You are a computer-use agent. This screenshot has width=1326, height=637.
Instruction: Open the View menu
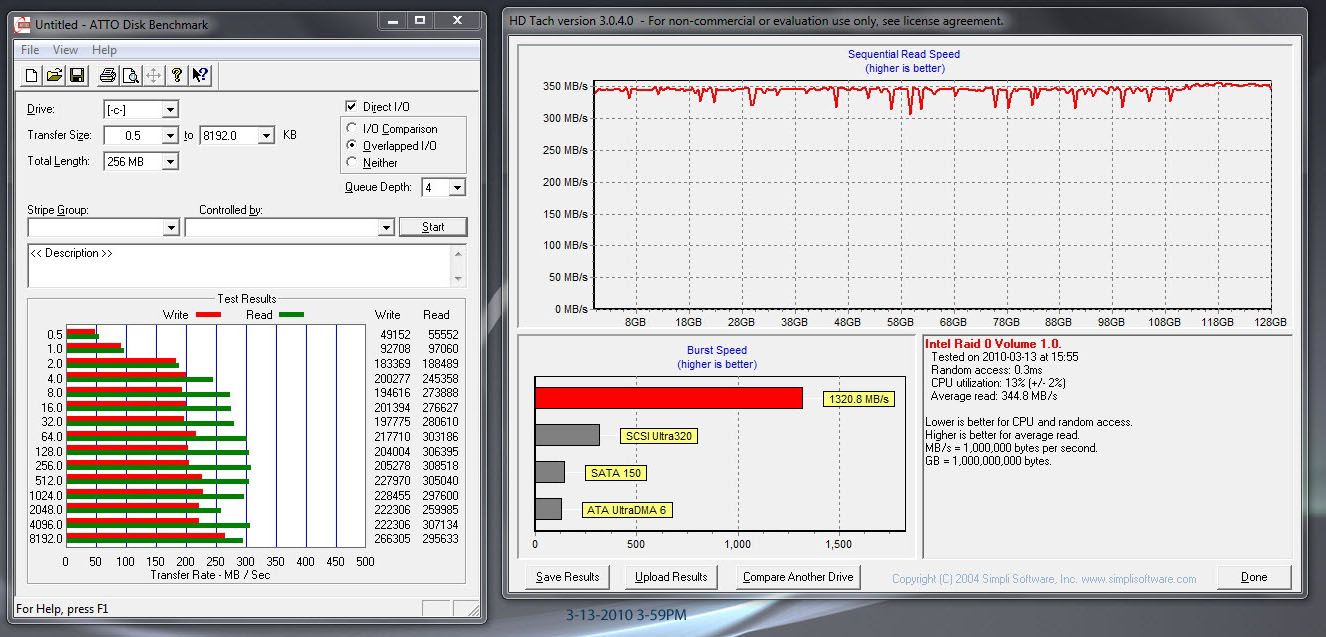click(65, 50)
